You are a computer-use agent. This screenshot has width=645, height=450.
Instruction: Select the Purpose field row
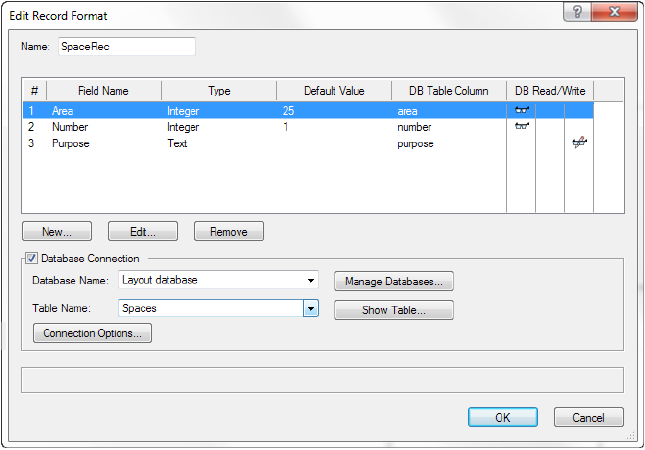tap(70, 144)
